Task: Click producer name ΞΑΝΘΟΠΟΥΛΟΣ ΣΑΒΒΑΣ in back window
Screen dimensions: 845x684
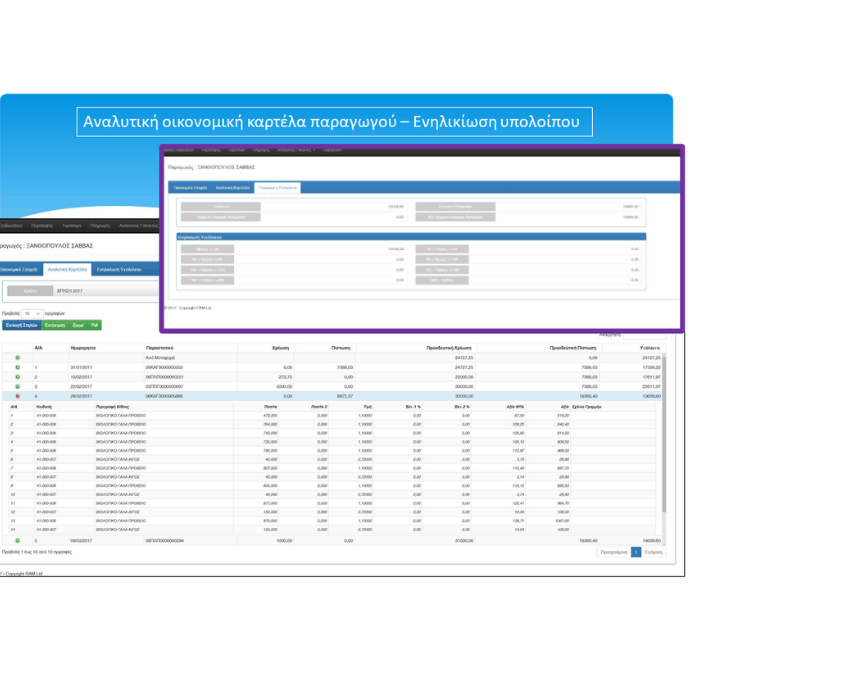Action: tap(59, 246)
